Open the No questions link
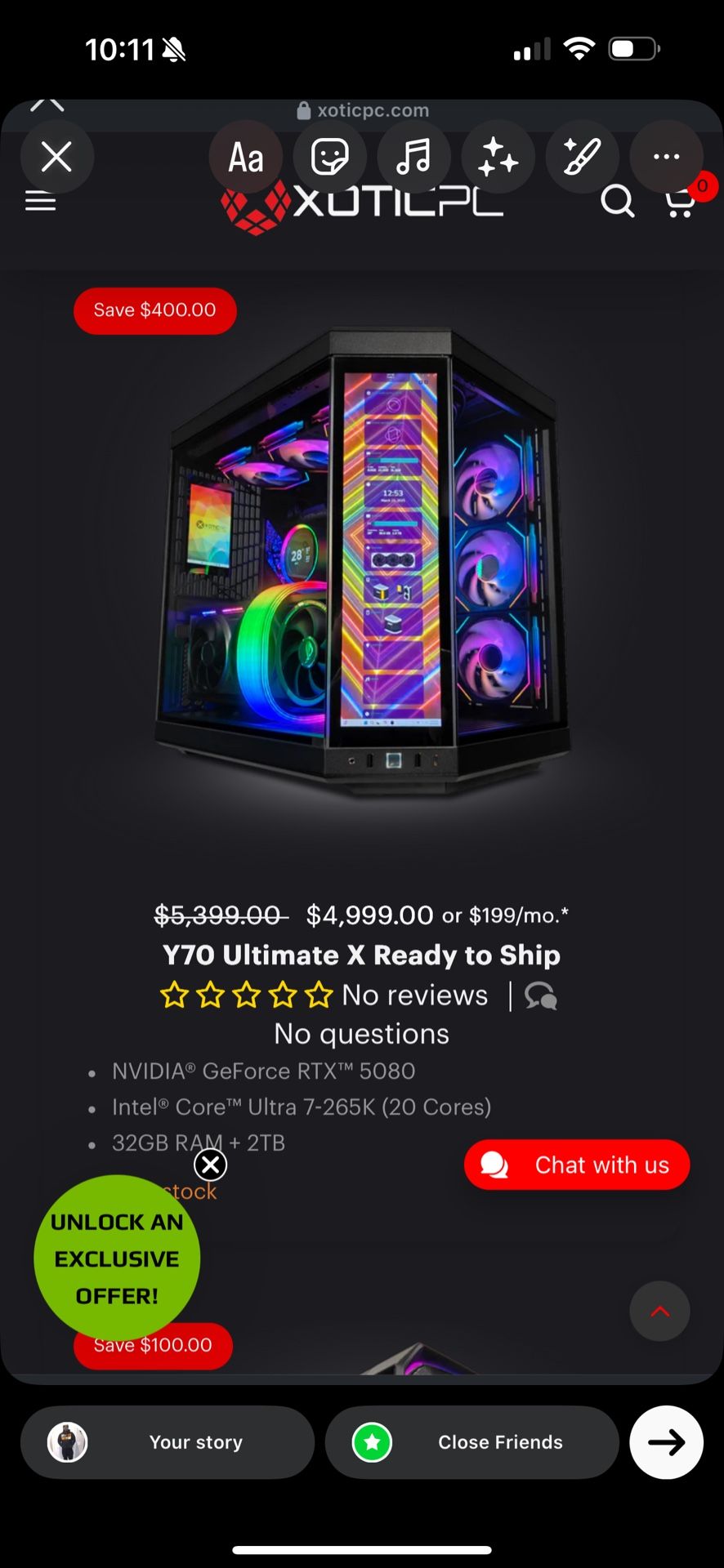The image size is (724, 1568). [x=361, y=1034]
